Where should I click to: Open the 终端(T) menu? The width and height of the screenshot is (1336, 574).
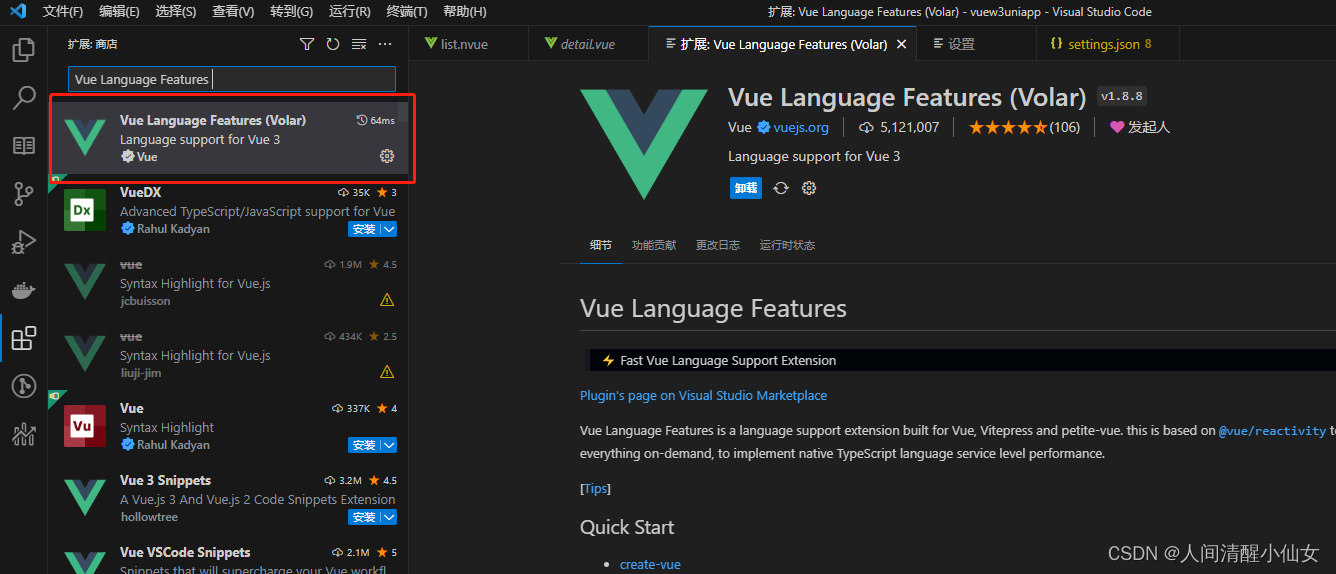click(407, 11)
